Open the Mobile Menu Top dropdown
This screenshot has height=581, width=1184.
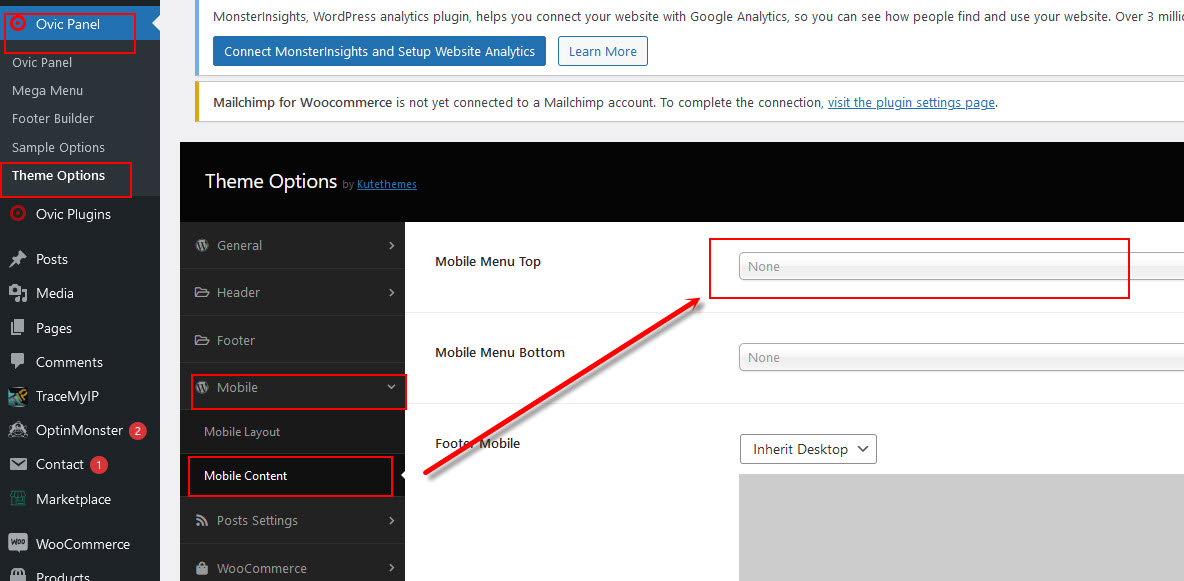pyautogui.click(x=960, y=266)
